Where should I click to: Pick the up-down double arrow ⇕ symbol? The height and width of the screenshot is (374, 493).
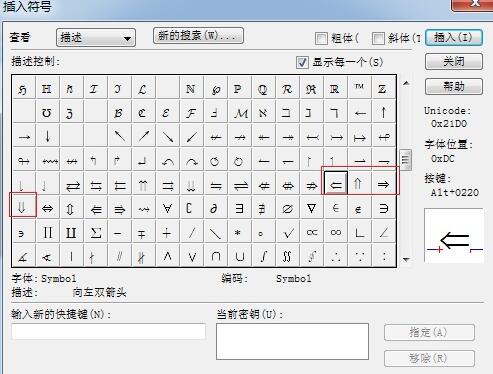tap(71, 208)
